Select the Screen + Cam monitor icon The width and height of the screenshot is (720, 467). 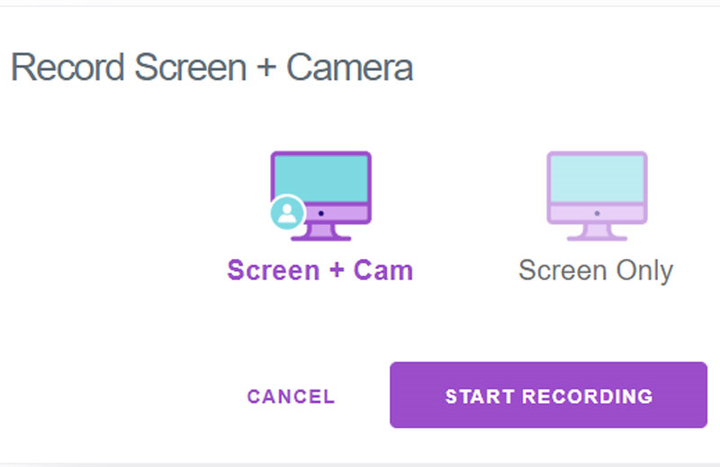[321, 195]
